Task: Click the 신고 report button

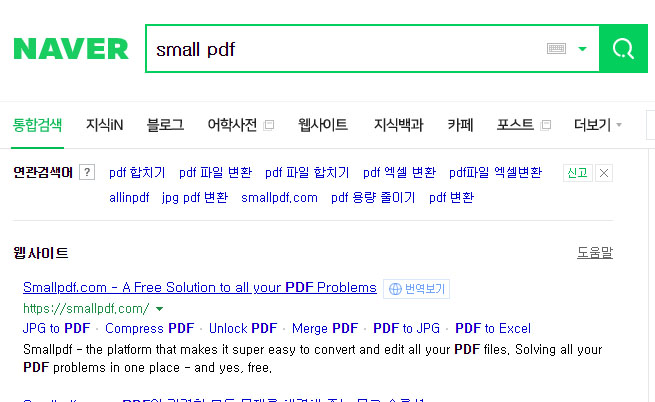Action: (x=578, y=173)
